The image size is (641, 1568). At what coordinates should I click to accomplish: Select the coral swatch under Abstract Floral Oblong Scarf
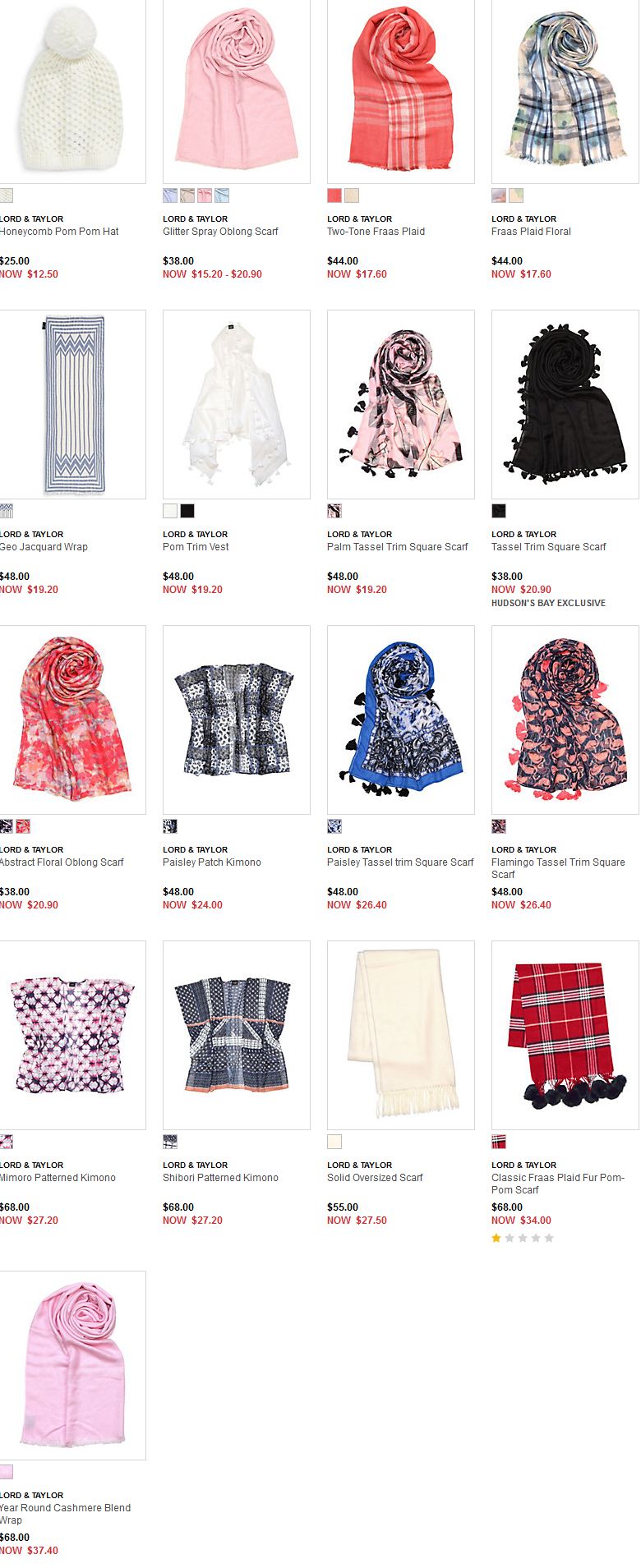pos(23,826)
